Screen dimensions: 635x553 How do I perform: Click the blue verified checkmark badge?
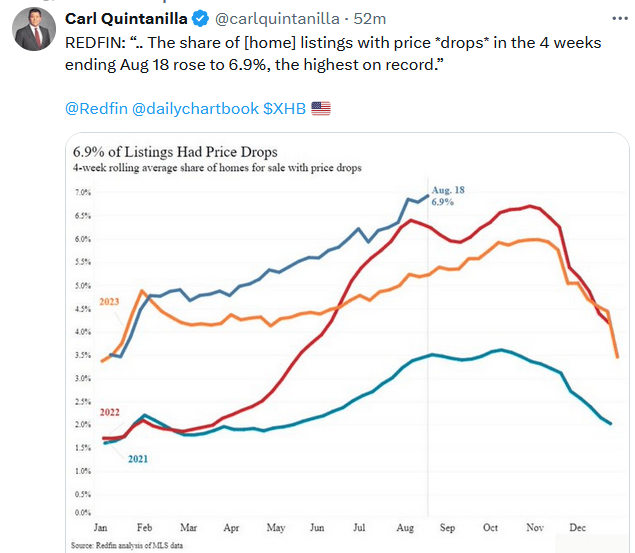198,19
